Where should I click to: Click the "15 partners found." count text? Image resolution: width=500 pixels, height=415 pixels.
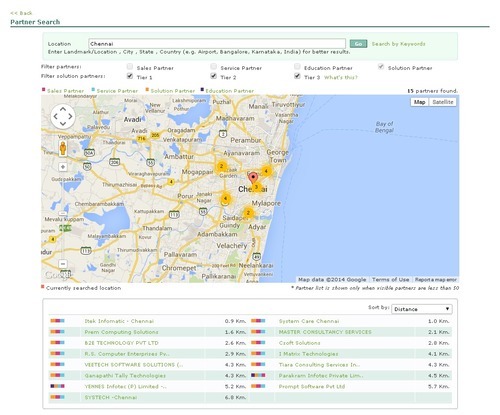[x=432, y=91]
